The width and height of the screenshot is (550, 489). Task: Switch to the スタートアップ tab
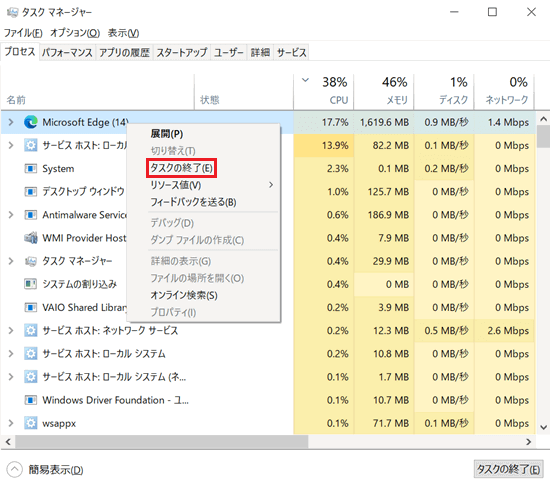pos(182,53)
